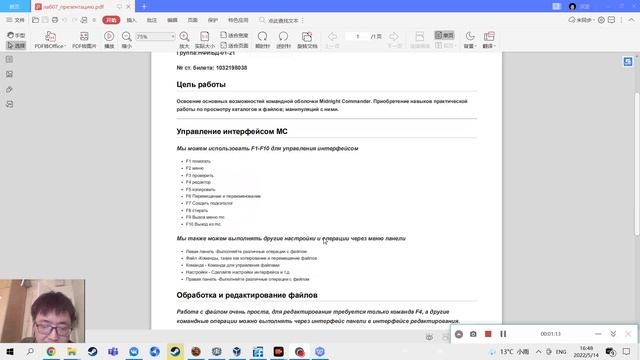The image size is (640, 360).
Task: Open the attachments clip panel in left sidebar
Action: click(9, 89)
